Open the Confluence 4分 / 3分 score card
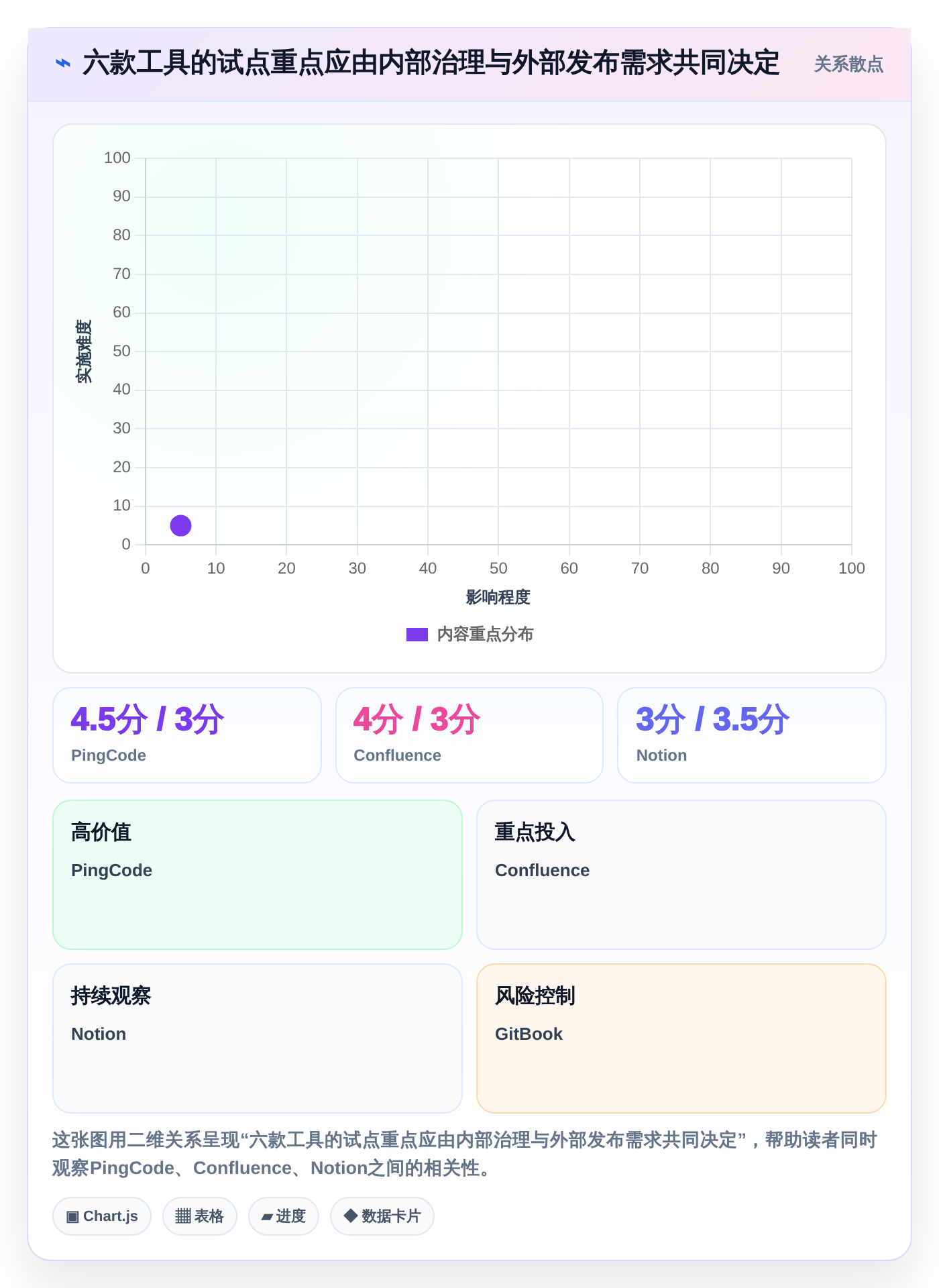 pyautogui.click(x=469, y=735)
